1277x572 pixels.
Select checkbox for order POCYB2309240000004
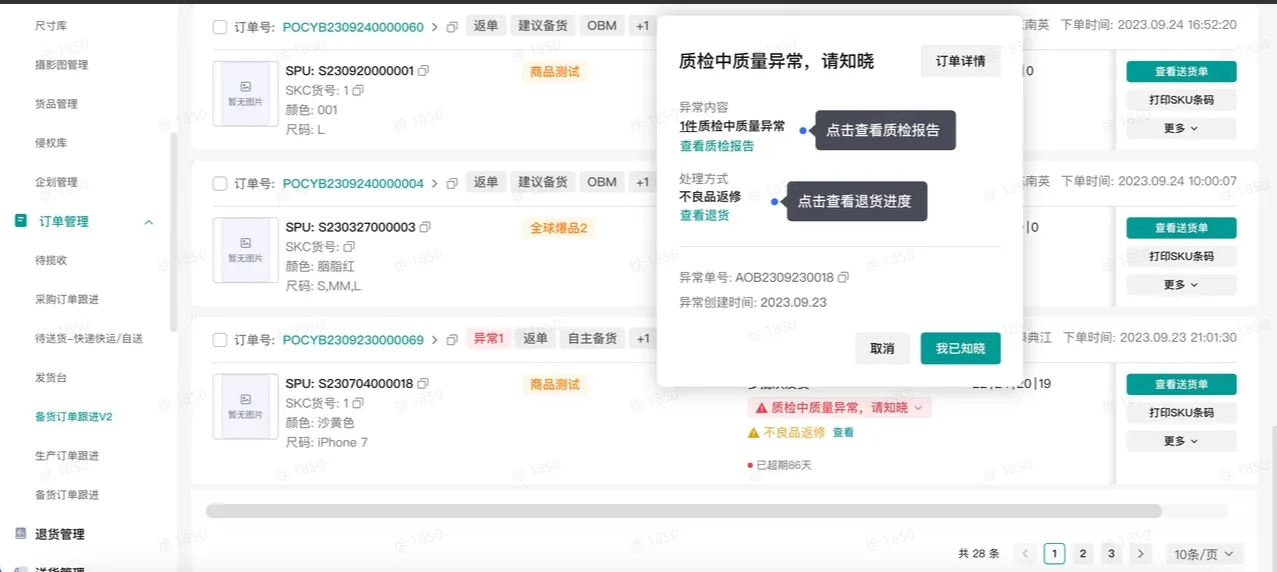tap(220, 183)
